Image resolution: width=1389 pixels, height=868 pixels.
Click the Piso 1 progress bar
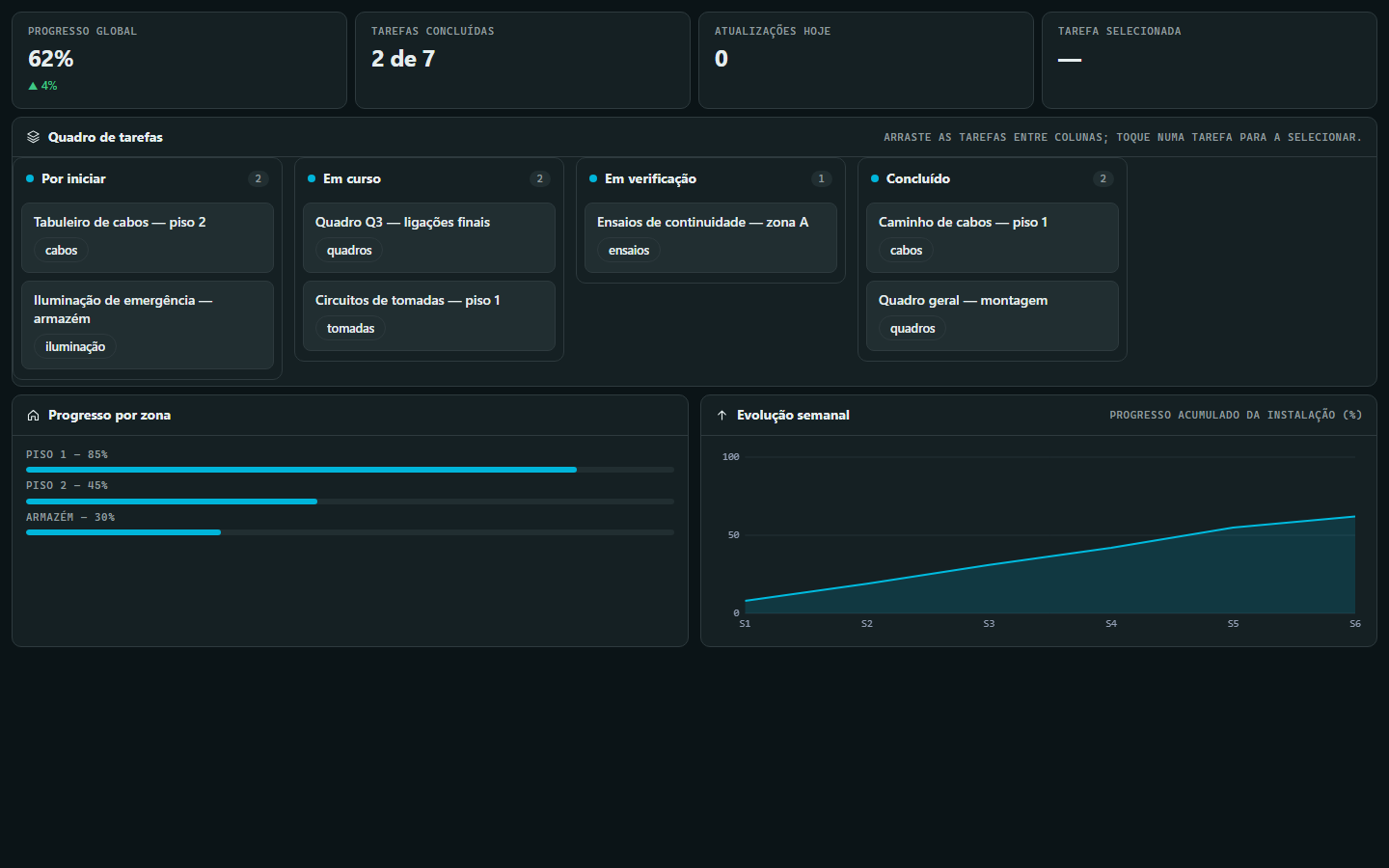pyautogui.click(x=350, y=470)
